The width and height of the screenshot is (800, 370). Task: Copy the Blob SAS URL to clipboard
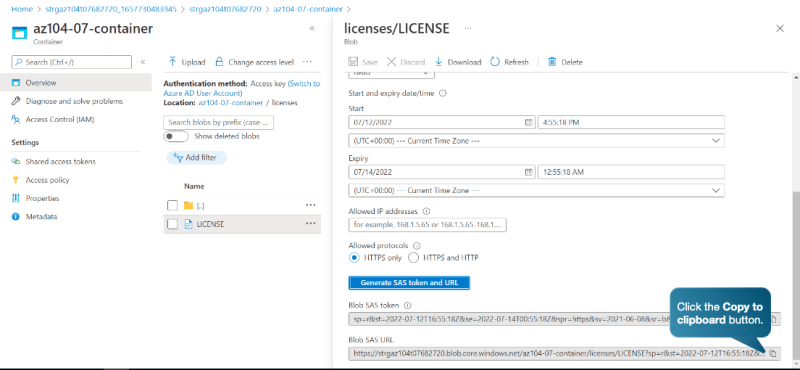point(773,353)
